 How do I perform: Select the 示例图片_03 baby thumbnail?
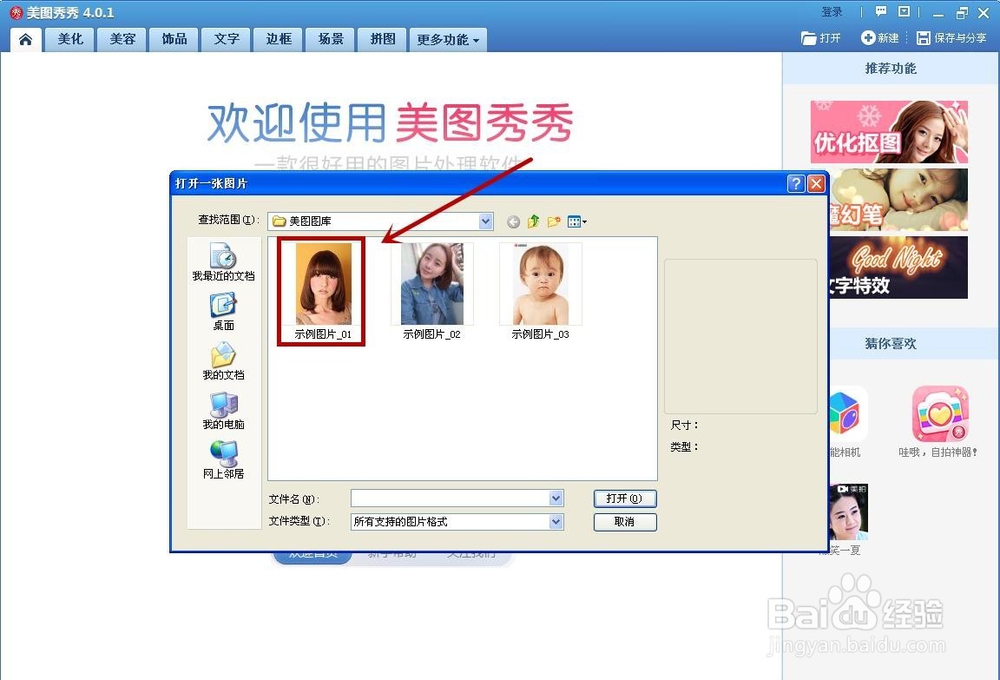pyautogui.click(x=540, y=284)
